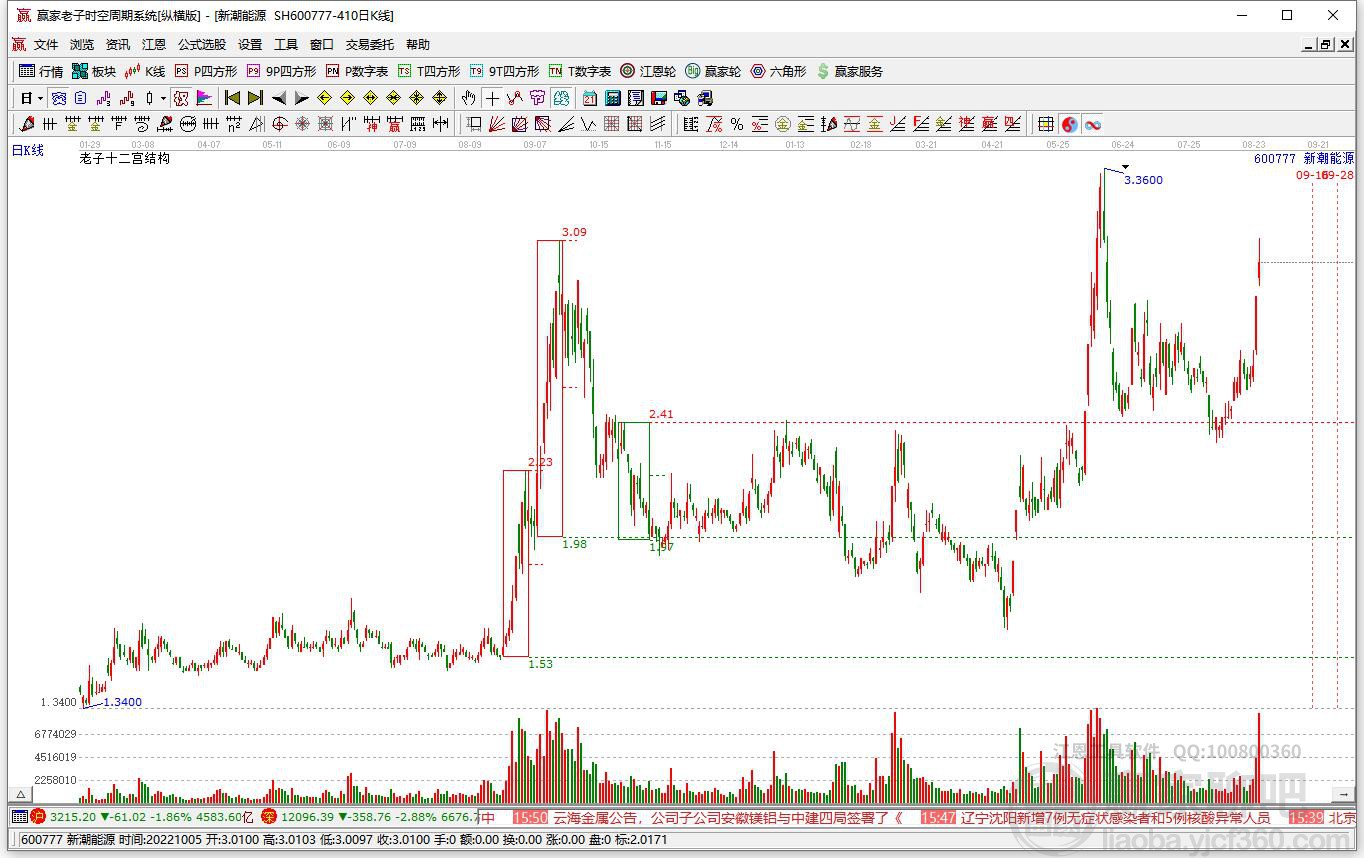Click the 1.3400 low price marker
Screen dimensions: 1364x858
point(122,702)
